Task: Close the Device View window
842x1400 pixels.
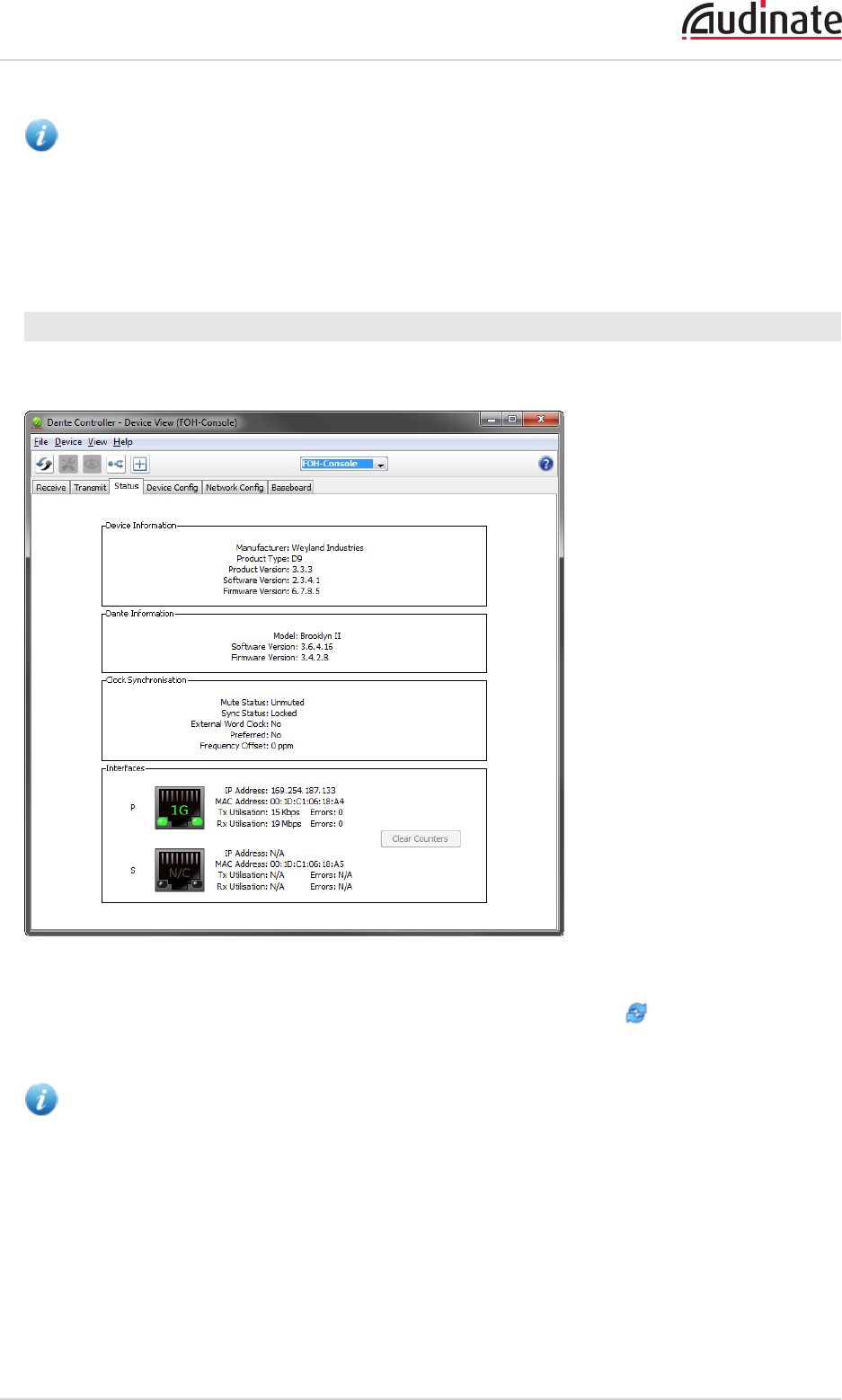Action: pos(542,420)
